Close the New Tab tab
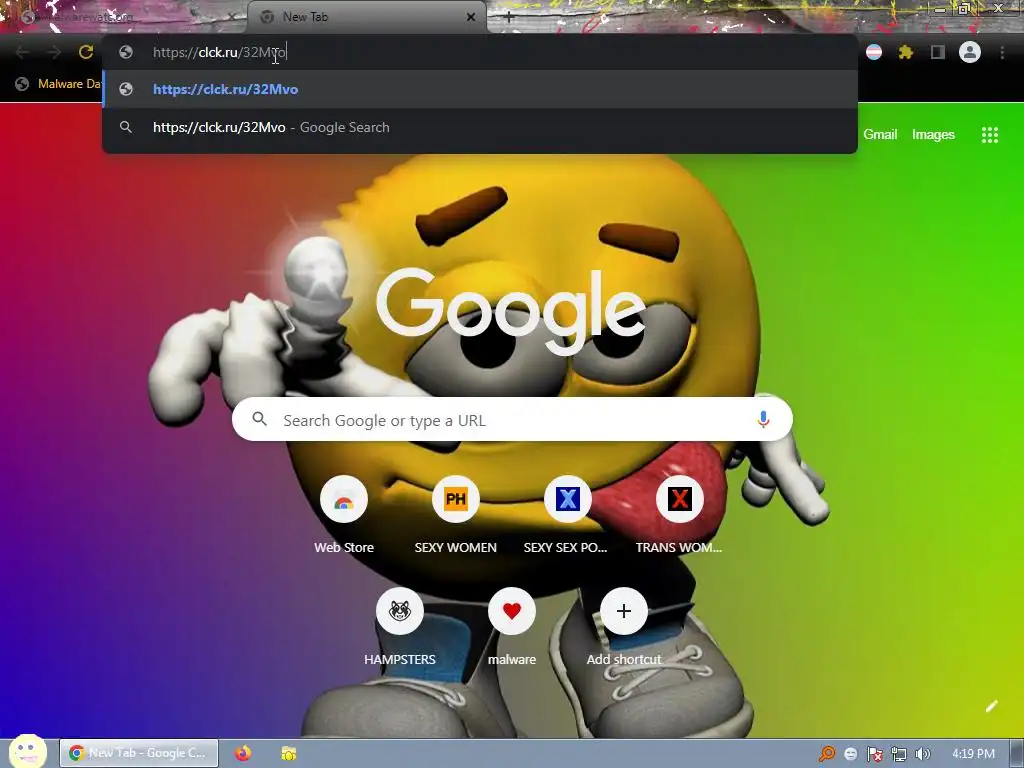 pos(471,17)
